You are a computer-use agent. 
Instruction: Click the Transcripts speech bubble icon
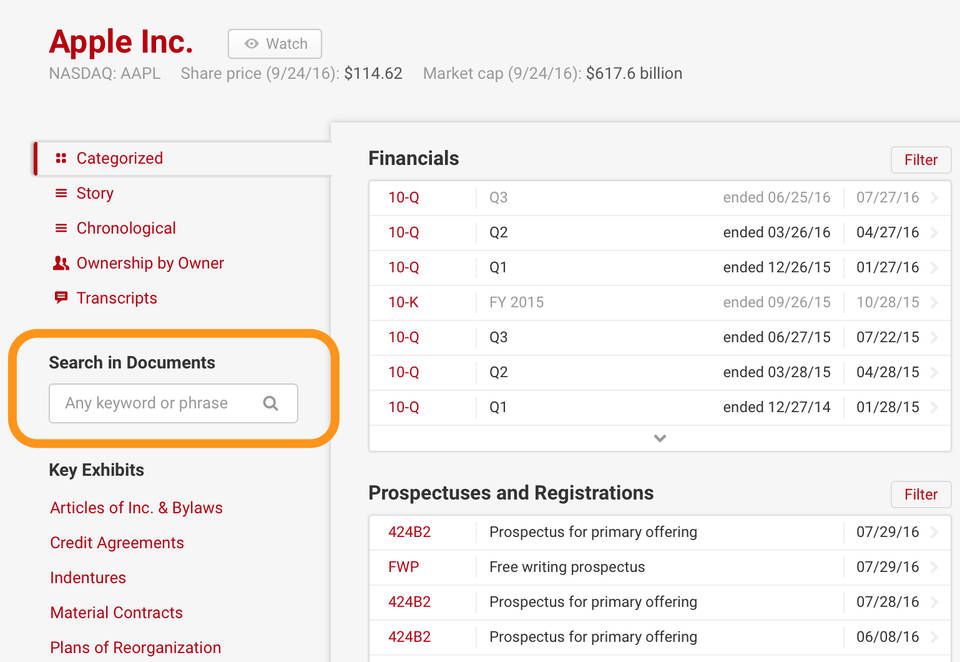click(61, 298)
